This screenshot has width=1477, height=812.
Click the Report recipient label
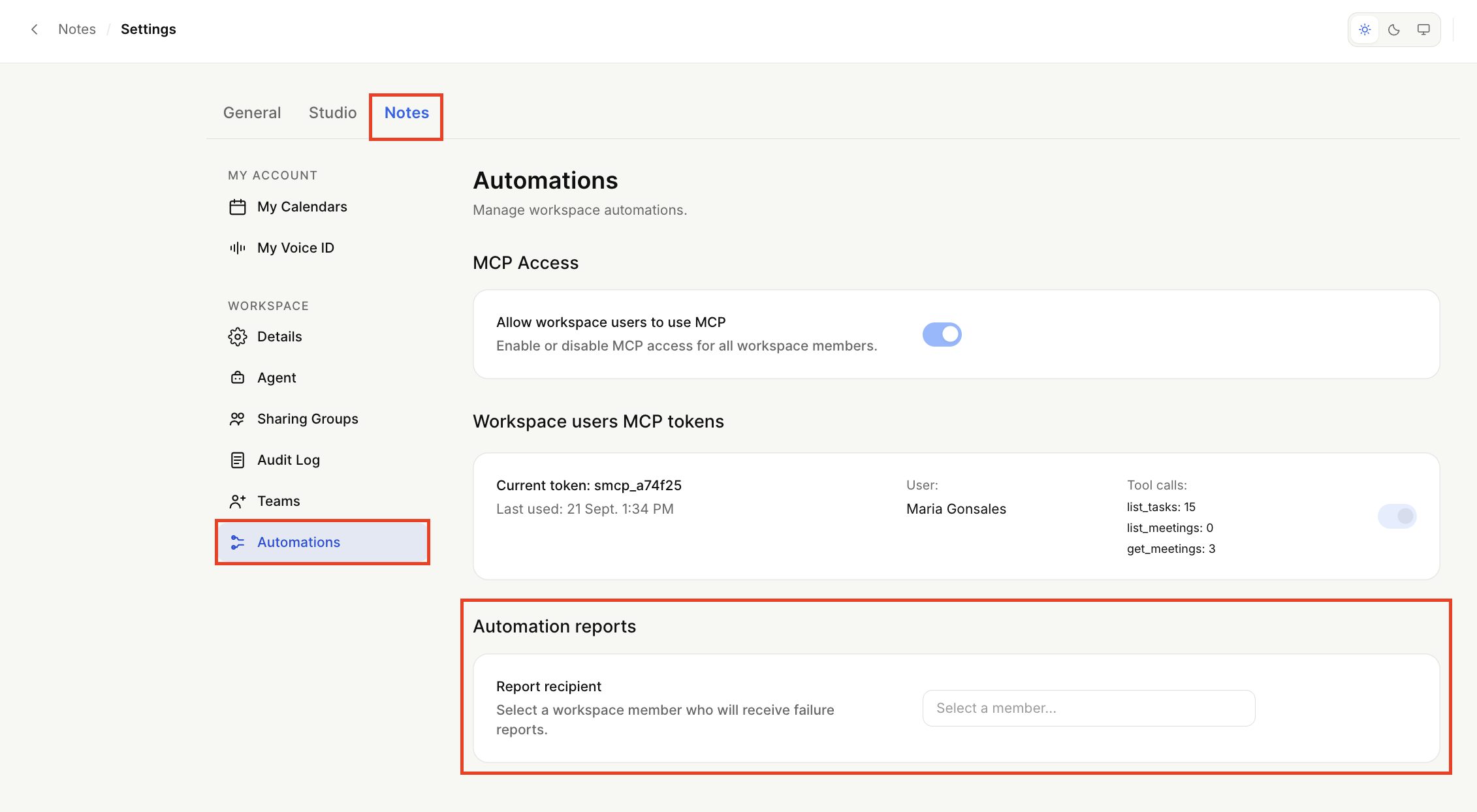548,687
